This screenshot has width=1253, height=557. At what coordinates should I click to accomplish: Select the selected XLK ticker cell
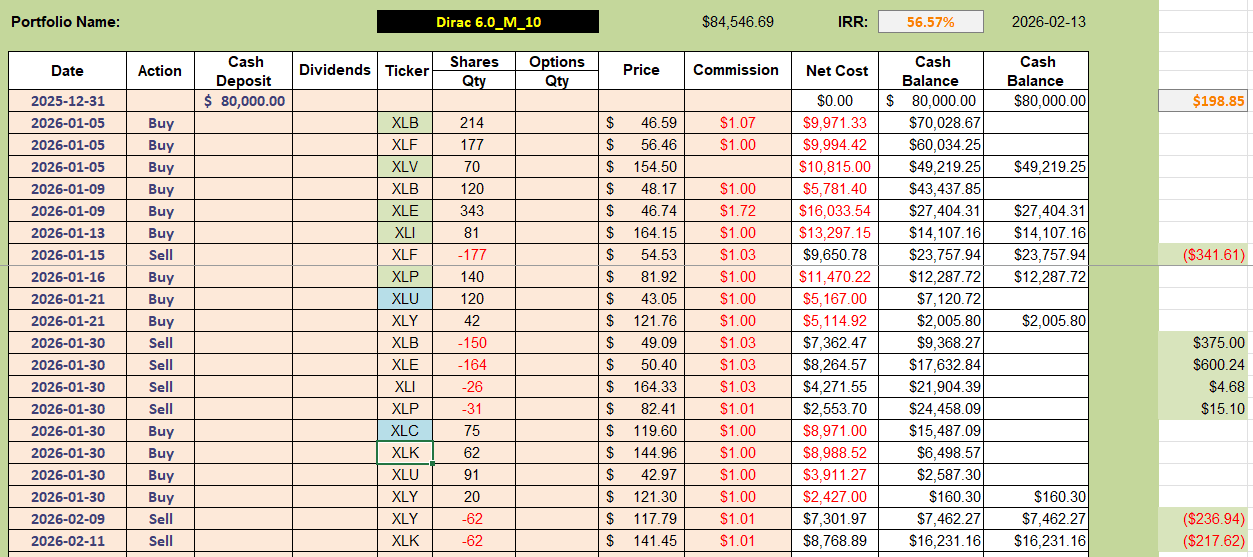404,453
